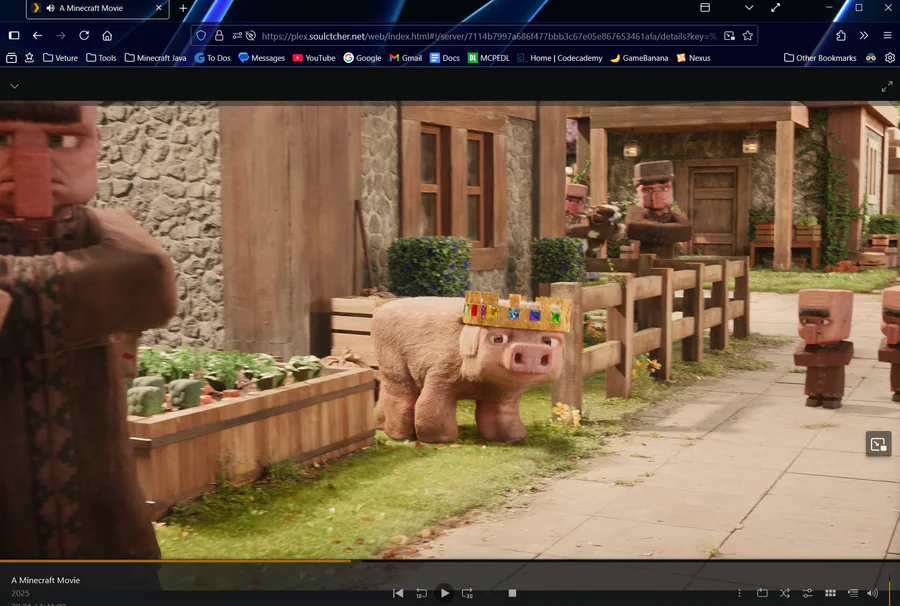Click the avatar extension icon with glasses
This screenshot has width=900, height=606.
coord(871,57)
